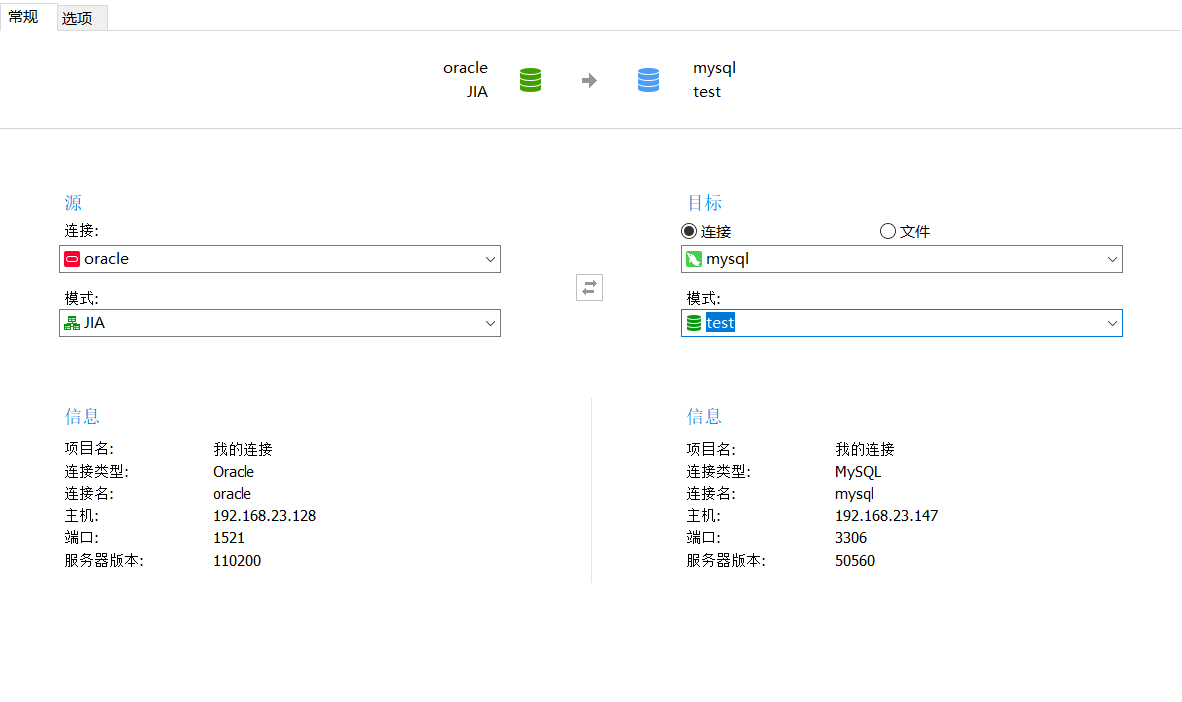Click the target 项目名 value 我的连接

click(865, 449)
